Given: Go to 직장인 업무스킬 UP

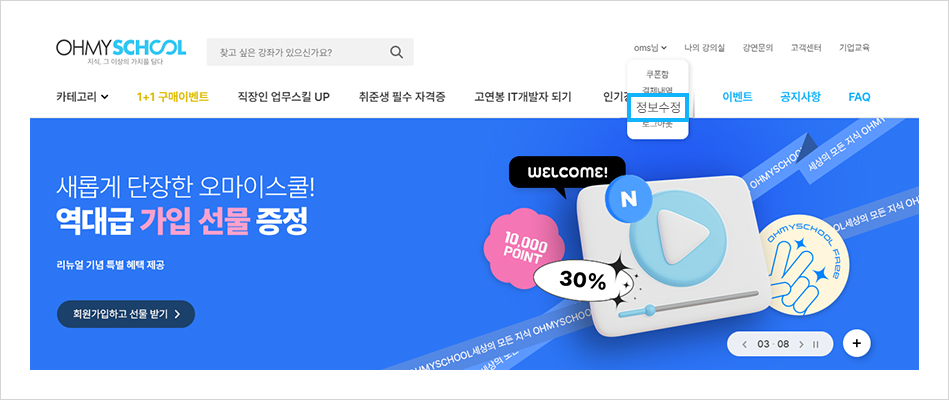Looking at the screenshot, I should point(284,97).
